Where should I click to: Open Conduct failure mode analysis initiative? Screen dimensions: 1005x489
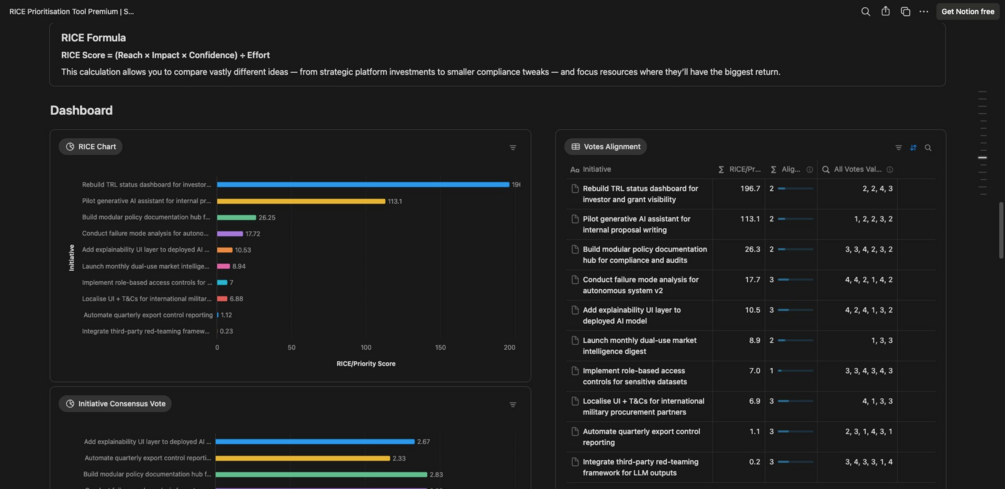click(640, 285)
